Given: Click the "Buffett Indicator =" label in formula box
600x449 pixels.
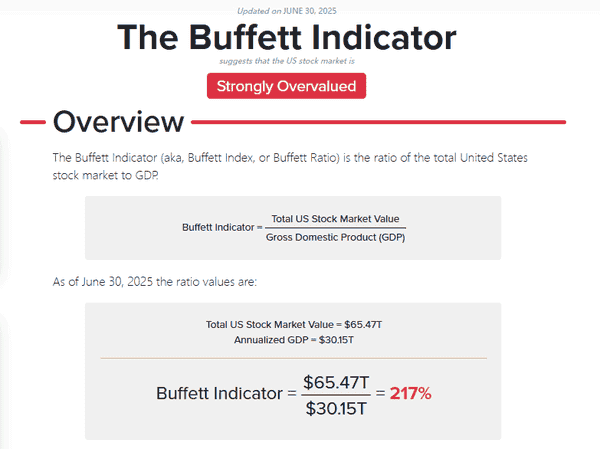Looking at the screenshot, I should point(221,227).
